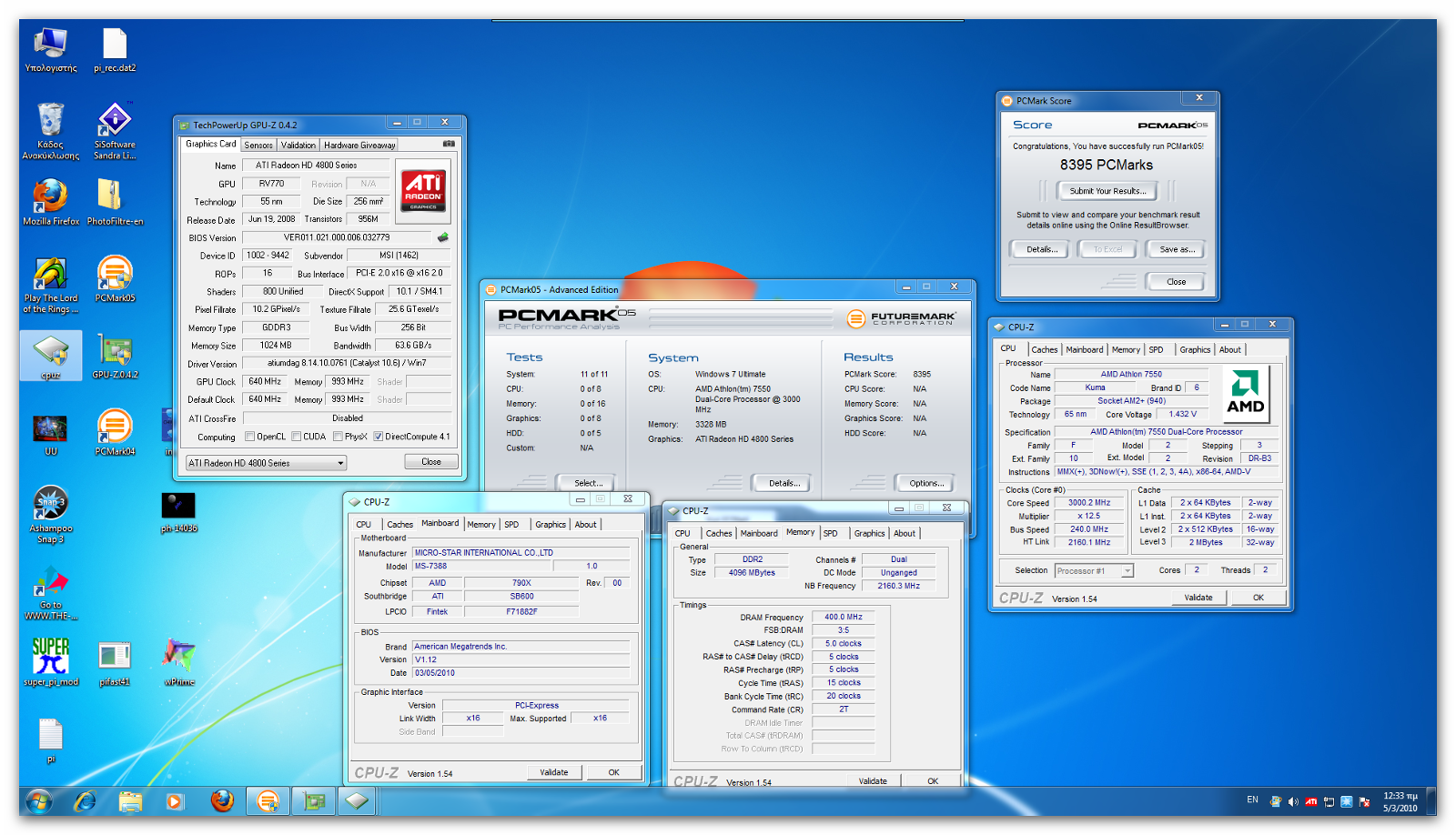
Task: Open Windows Media Player on taskbar
Action: 175,801
